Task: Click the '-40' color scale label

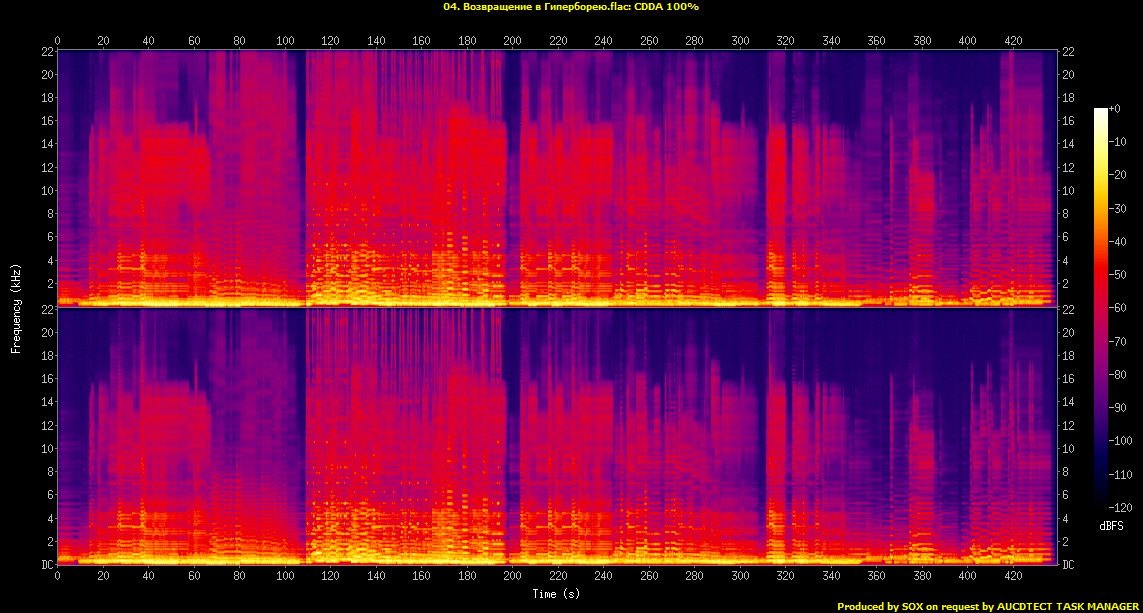Action: [x=1117, y=241]
